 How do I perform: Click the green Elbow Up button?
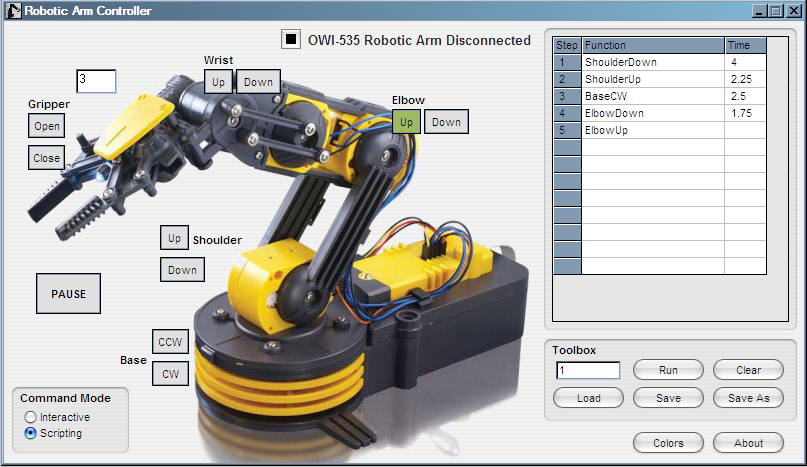(x=406, y=122)
